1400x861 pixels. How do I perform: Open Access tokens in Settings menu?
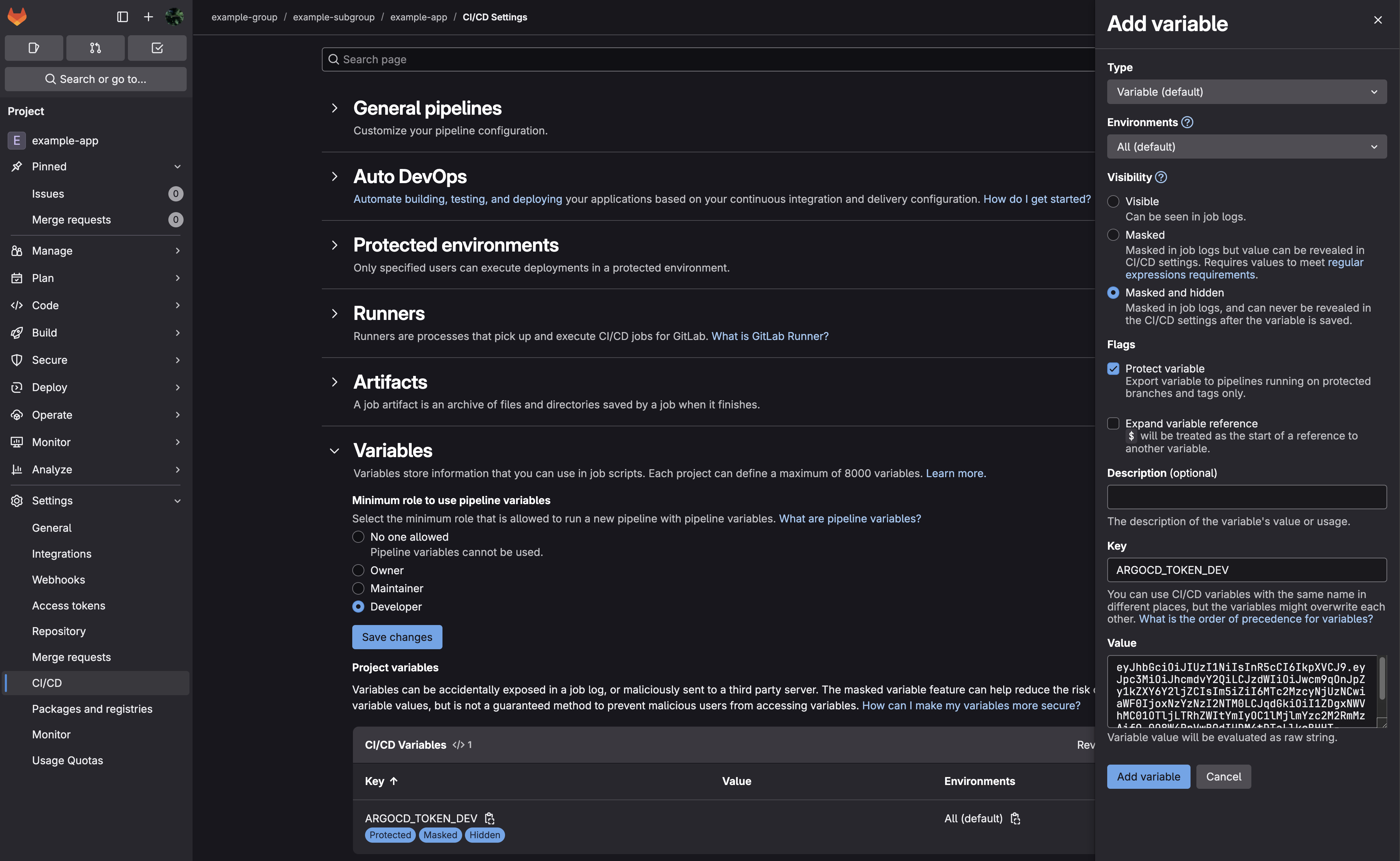pos(68,605)
